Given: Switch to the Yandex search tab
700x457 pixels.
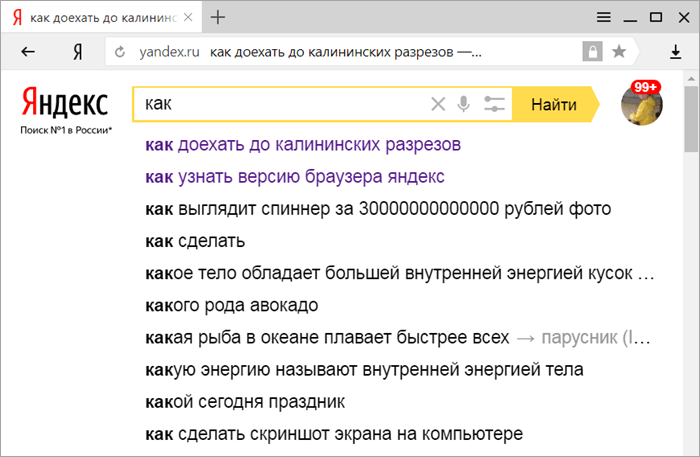Looking at the screenshot, I should tap(101, 17).
